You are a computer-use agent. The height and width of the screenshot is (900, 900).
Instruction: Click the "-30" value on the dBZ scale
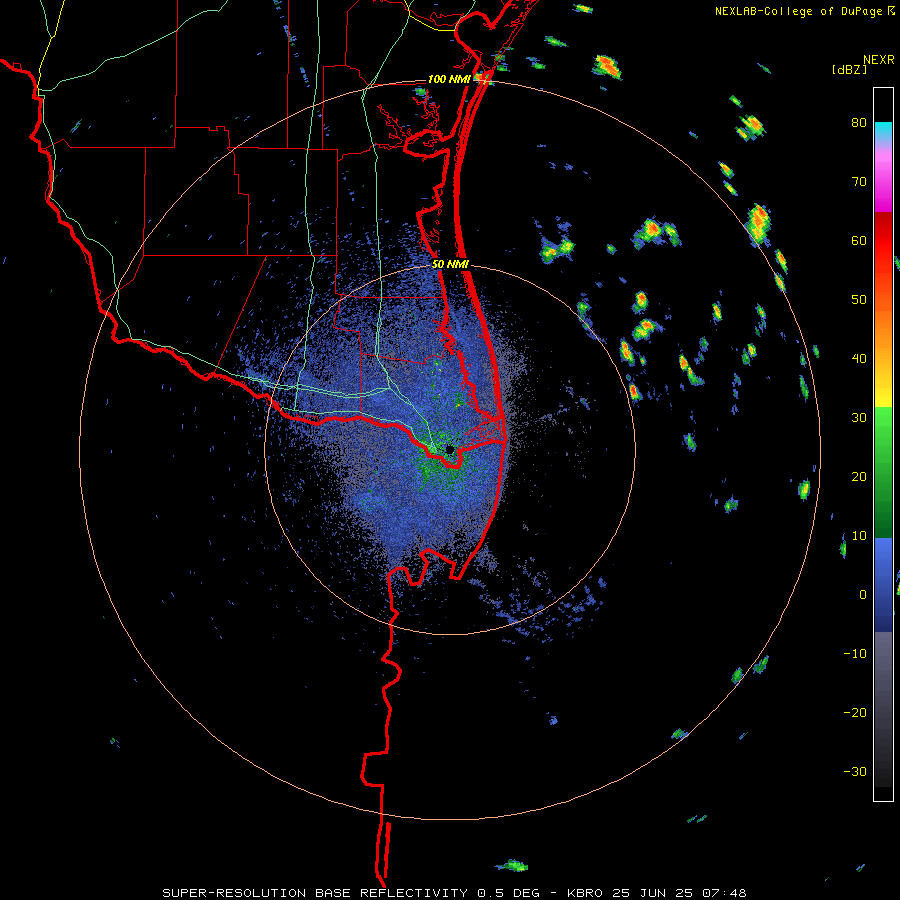click(855, 771)
